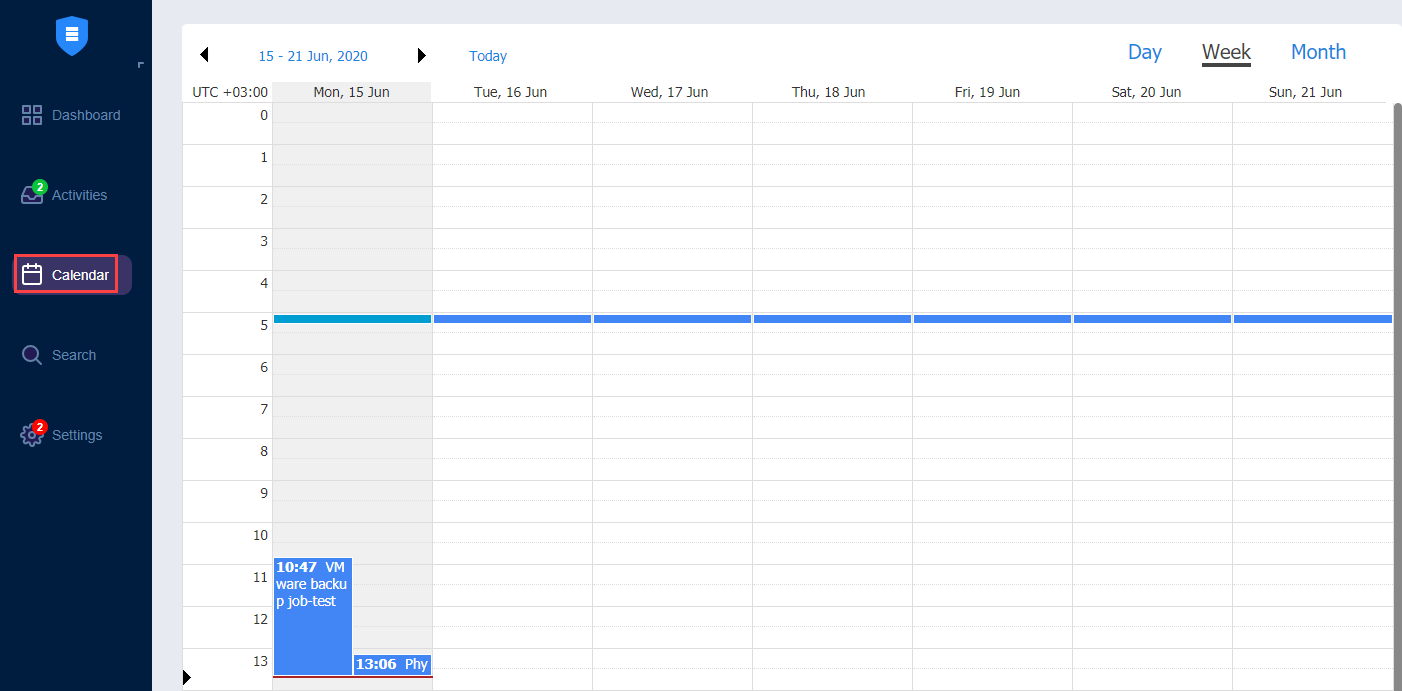Open the 10:47 VMware backup job-test event
Image resolution: width=1402 pixels, height=691 pixels.
pyautogui.click(x=313, y=616)
